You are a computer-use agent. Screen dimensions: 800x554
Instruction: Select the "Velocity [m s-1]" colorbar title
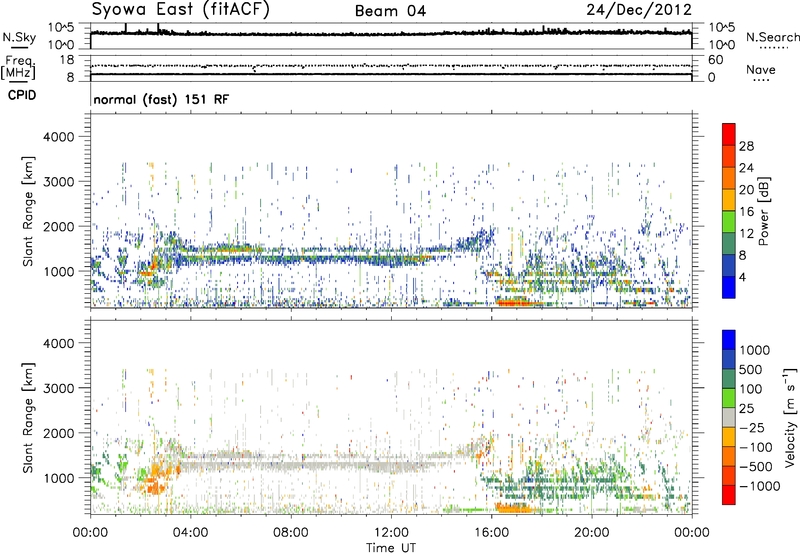(790, 417)
